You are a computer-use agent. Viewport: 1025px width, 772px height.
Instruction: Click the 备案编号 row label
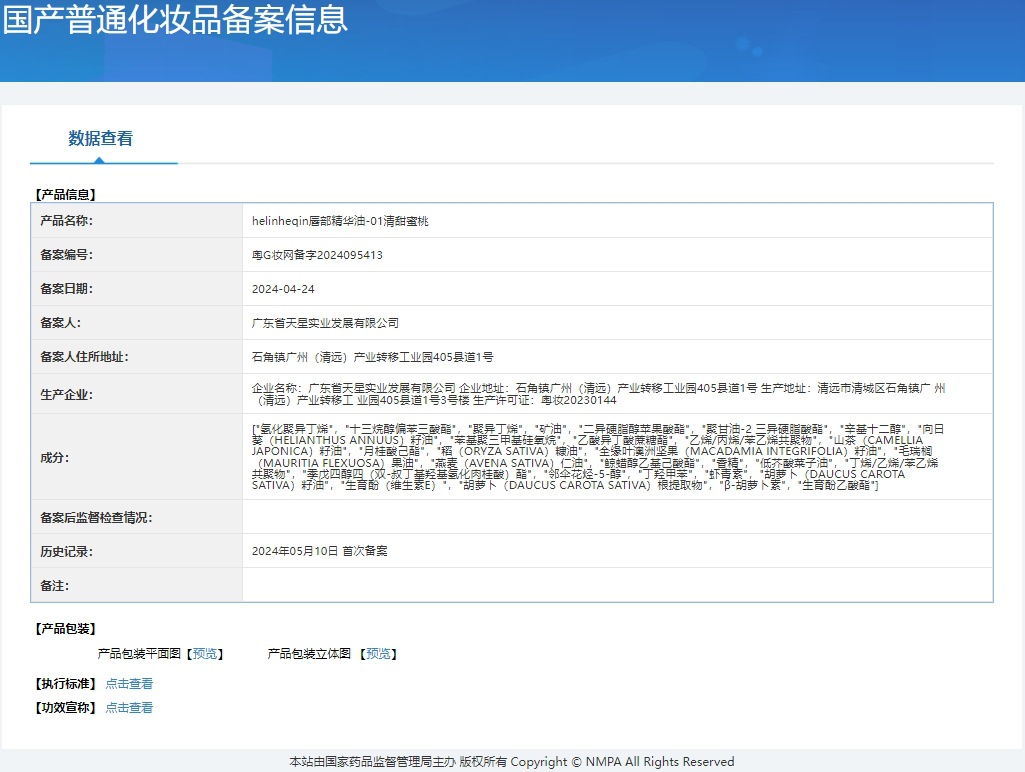tap(67, 255)
